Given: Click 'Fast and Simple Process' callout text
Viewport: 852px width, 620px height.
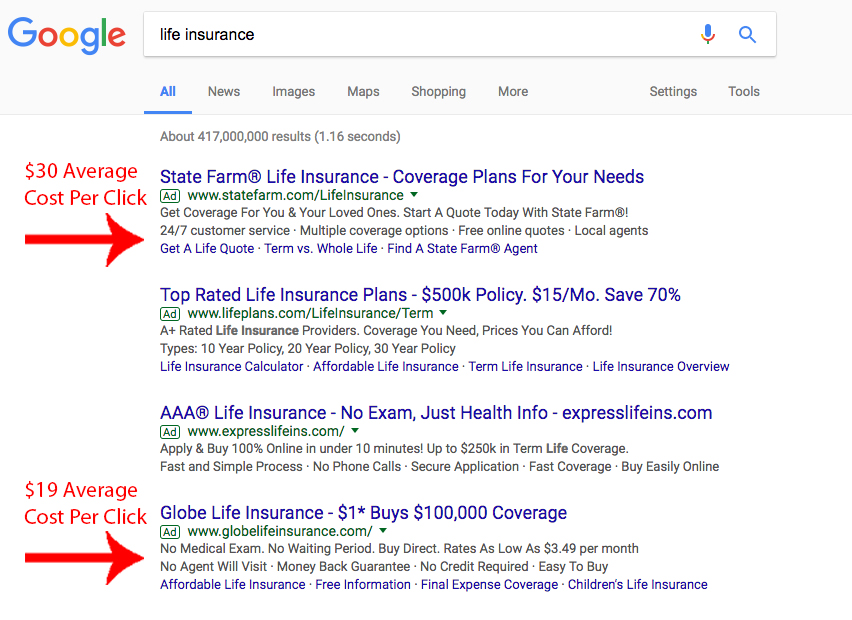Looking at the screenshot, I should [x=231, y=466].
